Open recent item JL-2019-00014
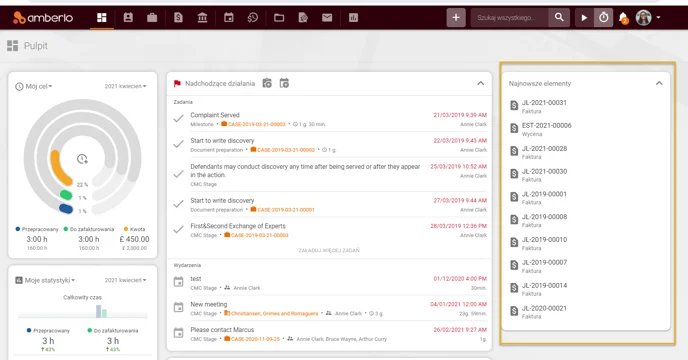Viewport: 688px width, 360px height. tap(544, 285)
